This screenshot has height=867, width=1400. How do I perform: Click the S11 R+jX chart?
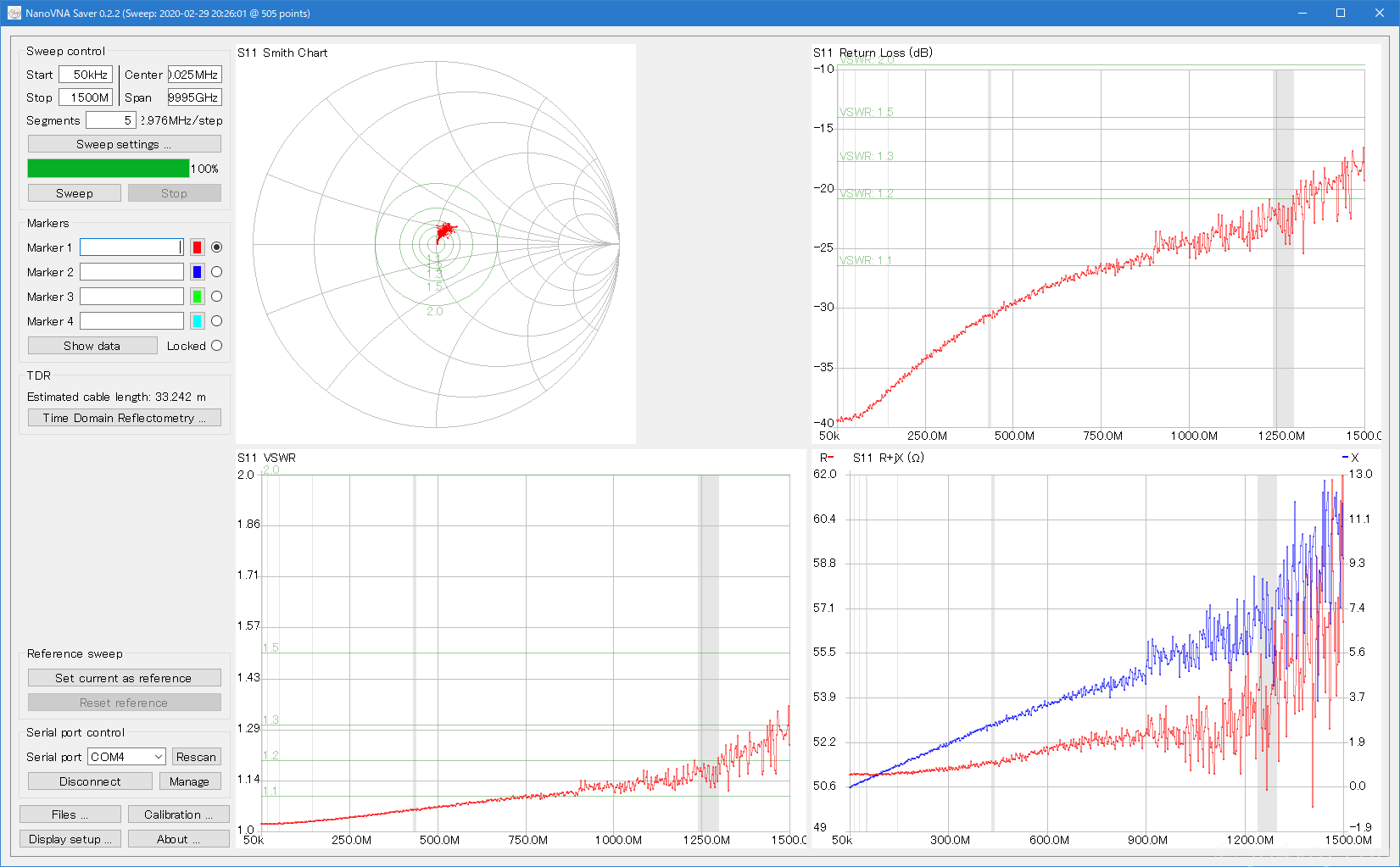pos(1096,648)
